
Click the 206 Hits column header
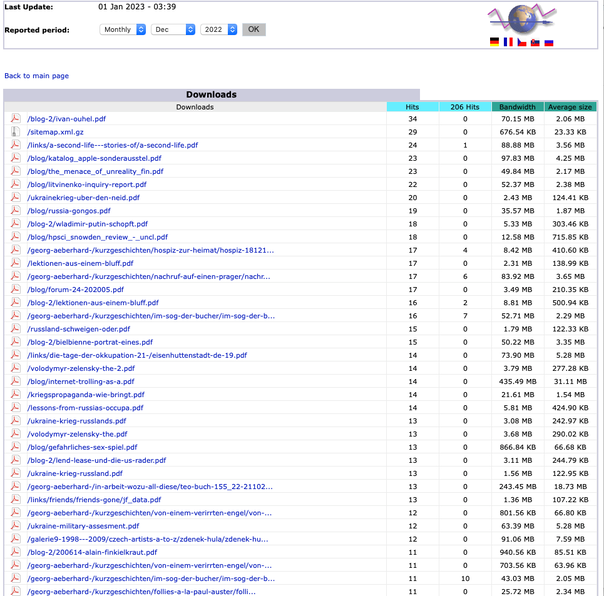465,107
